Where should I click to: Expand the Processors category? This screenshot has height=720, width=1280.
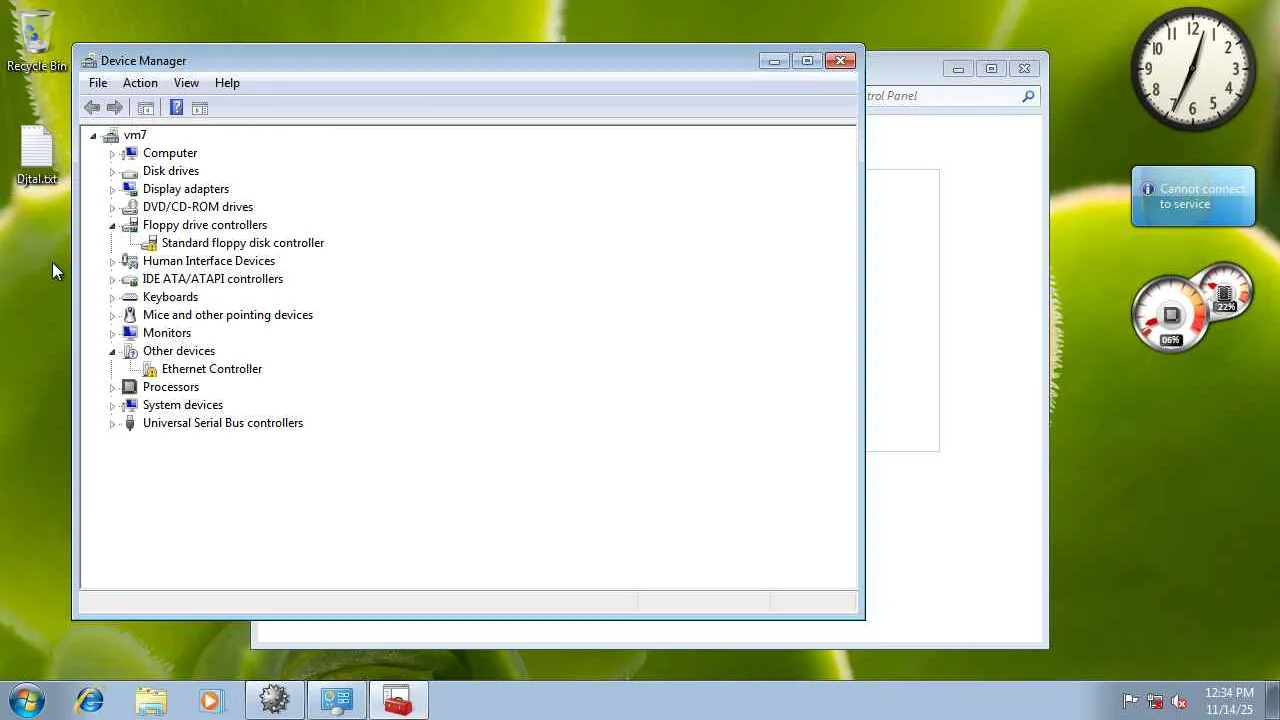112,388
